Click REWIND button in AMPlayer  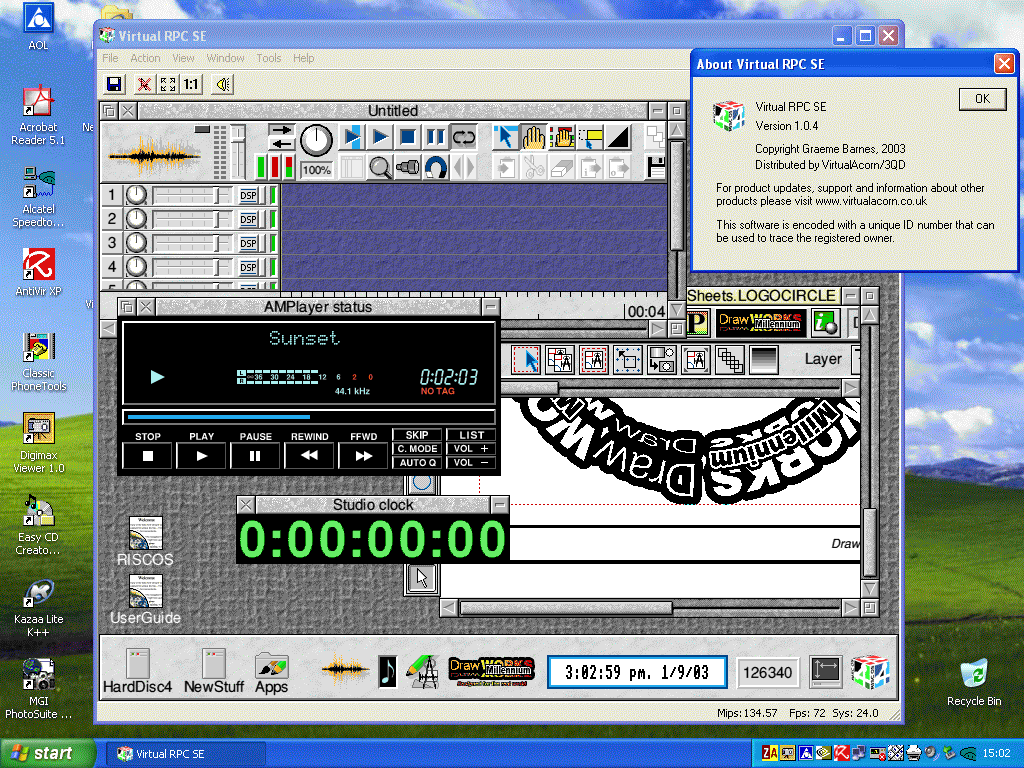click(310, 456)
